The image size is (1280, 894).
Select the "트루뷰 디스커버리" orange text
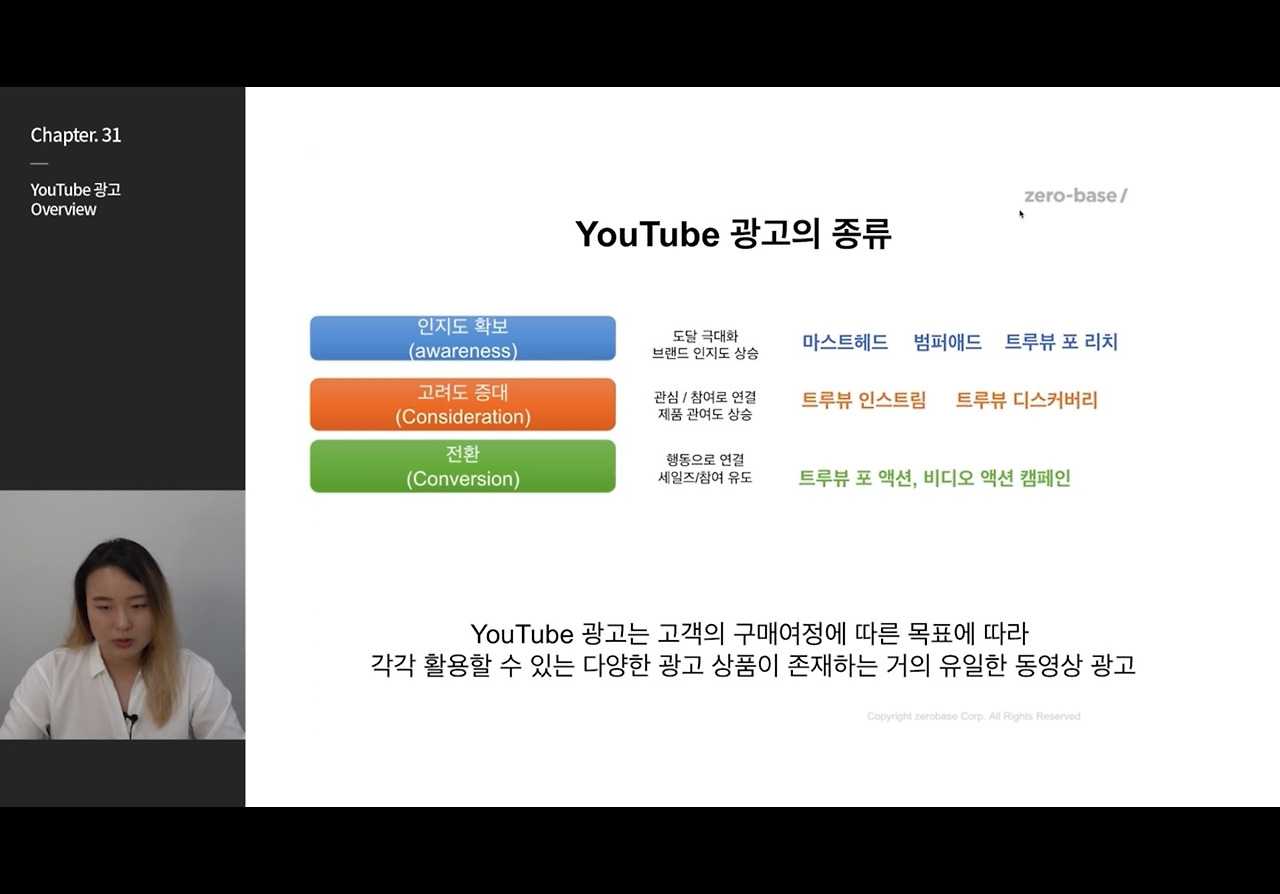(x=1027, y=401)
